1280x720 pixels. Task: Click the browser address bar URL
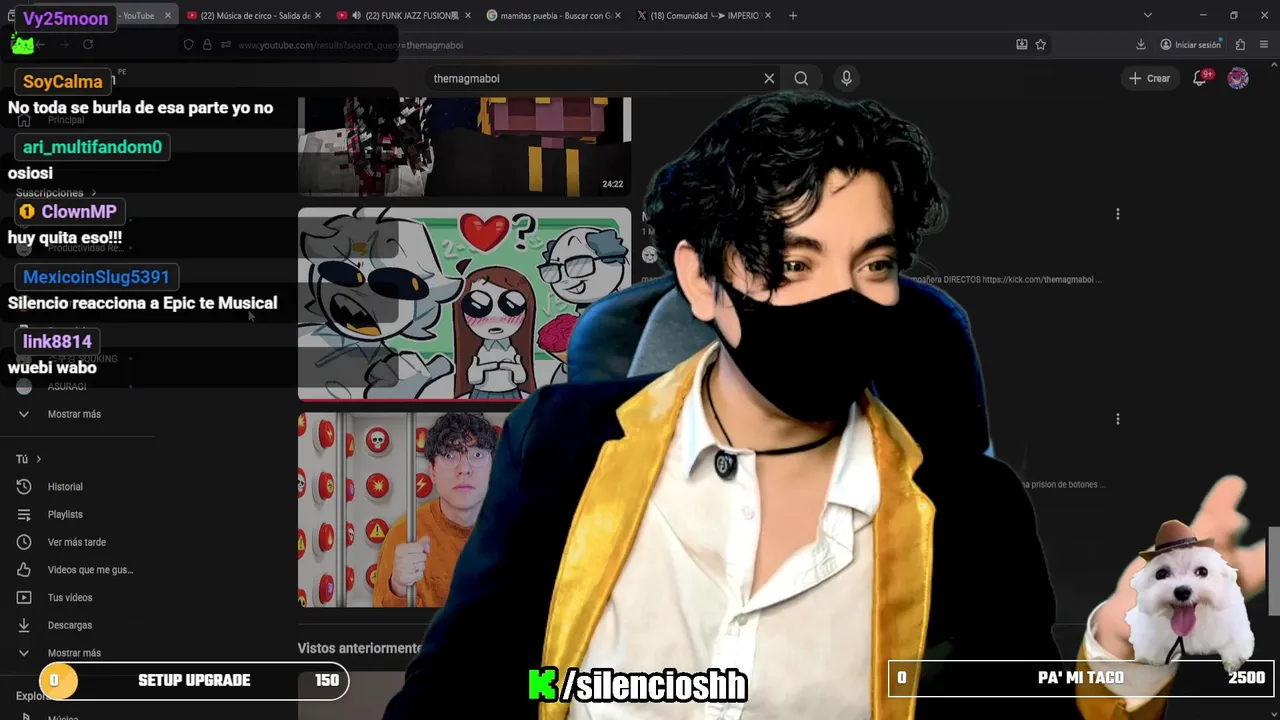point(350,45)
